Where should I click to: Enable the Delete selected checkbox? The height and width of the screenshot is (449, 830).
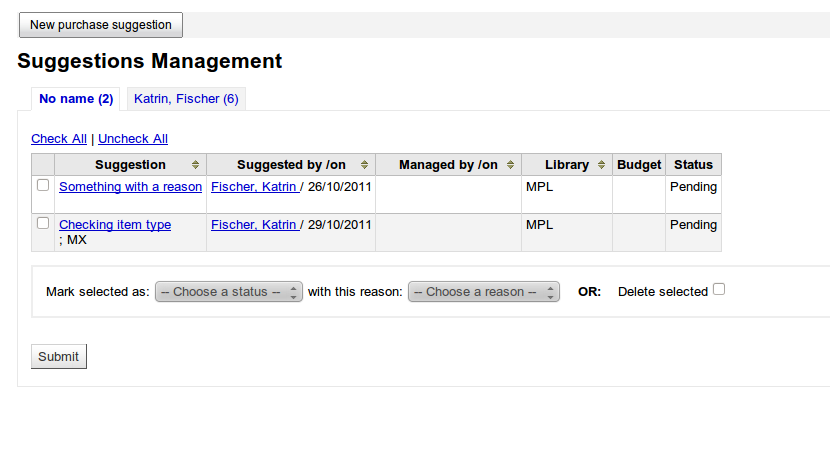tap(719, 290)
